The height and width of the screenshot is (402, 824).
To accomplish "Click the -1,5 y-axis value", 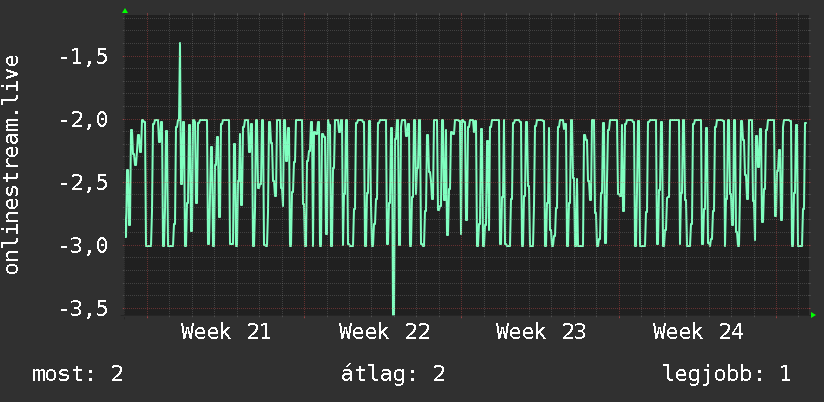I will tap(84, 57).
